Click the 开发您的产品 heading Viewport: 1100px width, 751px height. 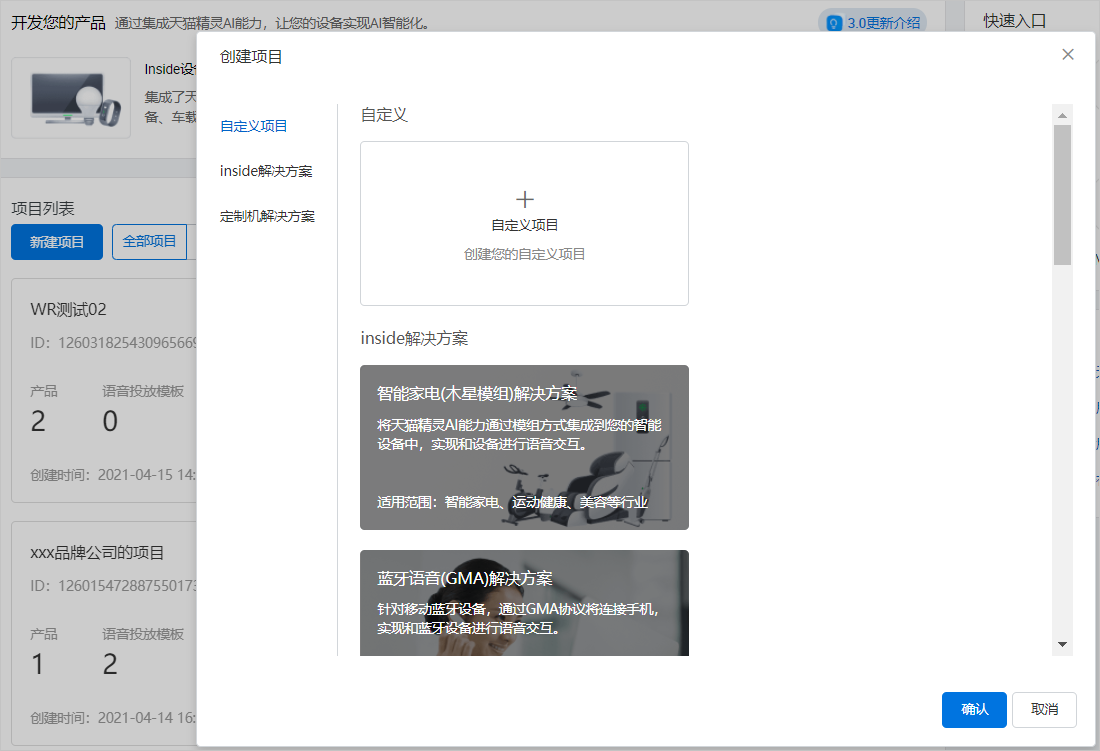point(58,23)
